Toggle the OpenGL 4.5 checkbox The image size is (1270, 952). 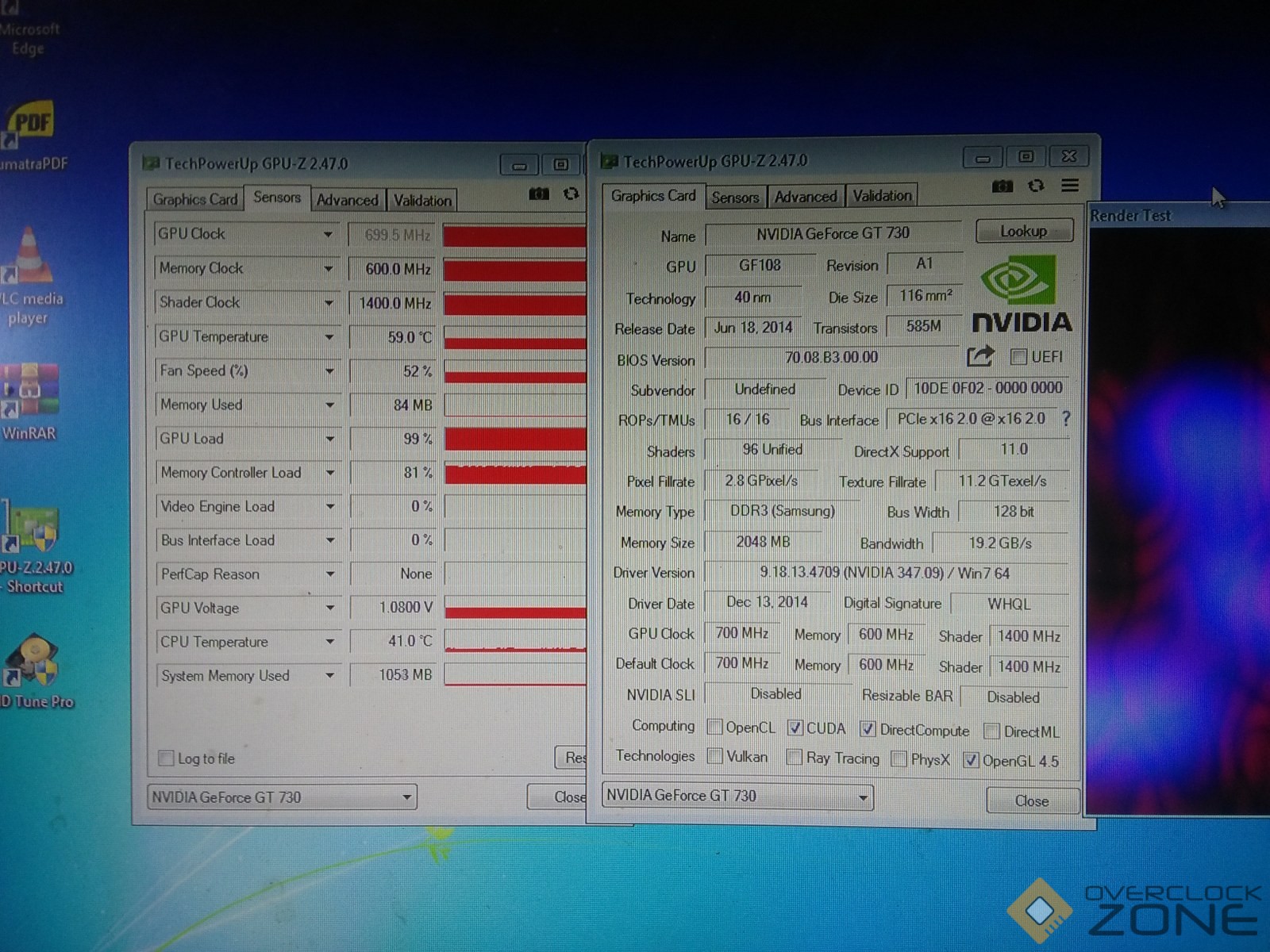coord(971,760)
